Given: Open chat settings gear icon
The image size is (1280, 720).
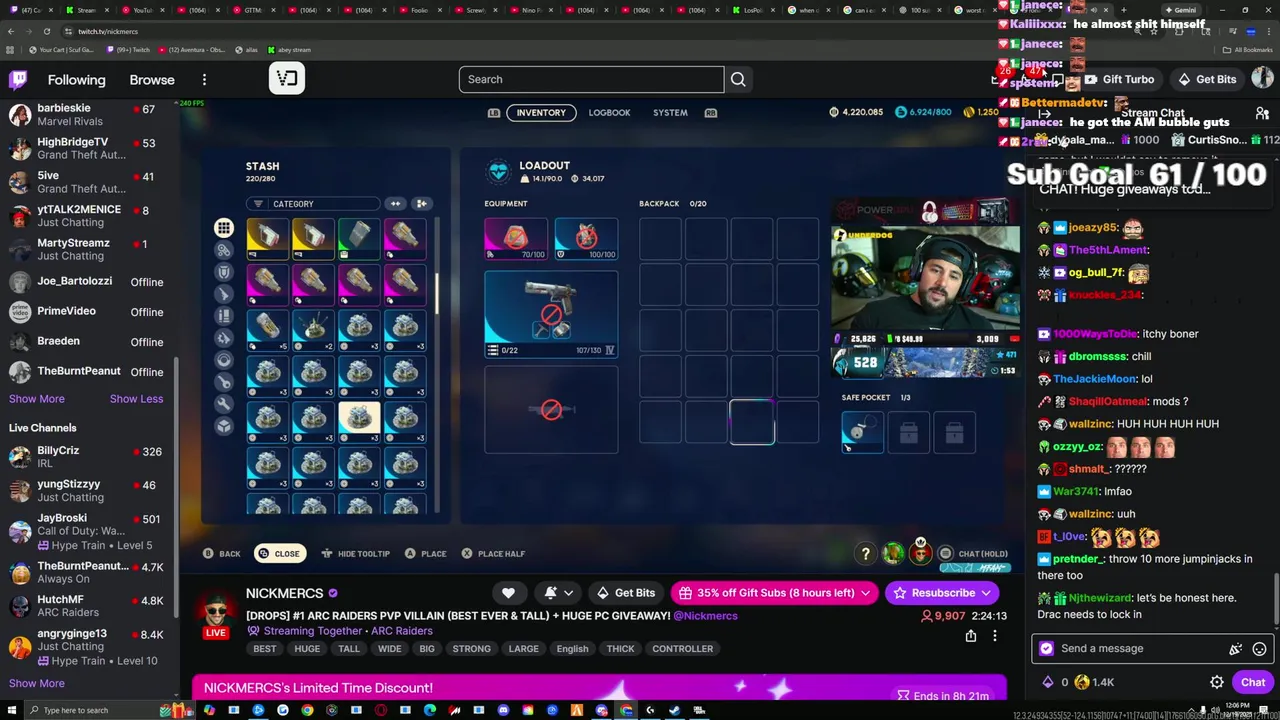Looking at the screenshot, I should pyautogui.click(x=1217, y=682).
